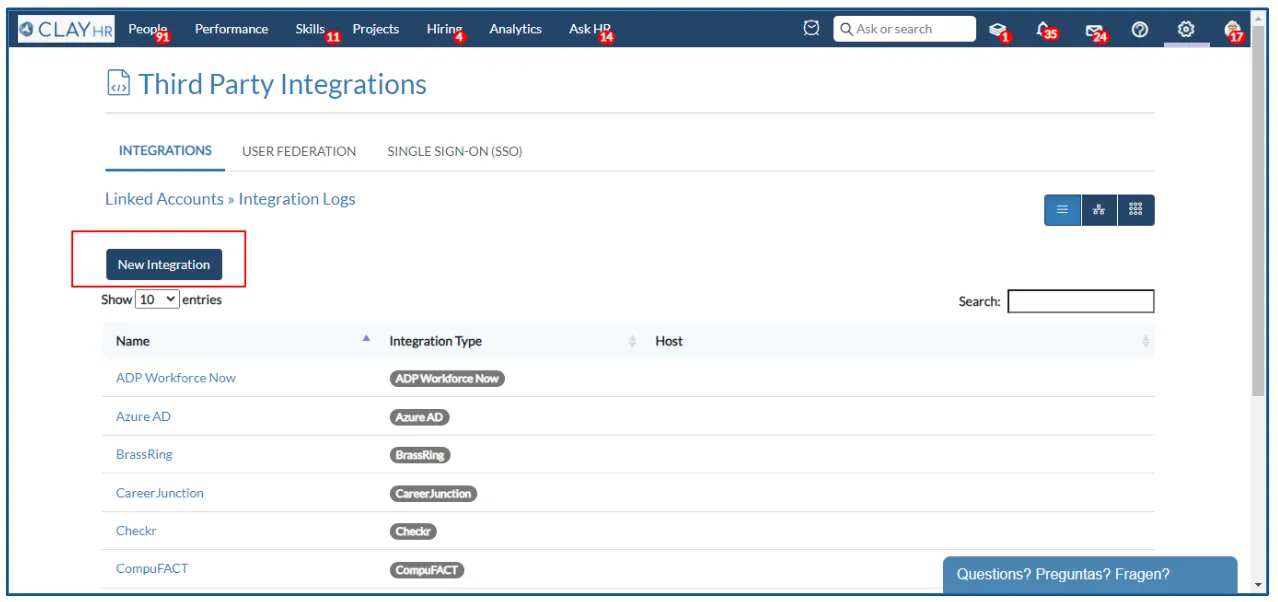Click the CareerJunction type badge
Screen dimensions: 1278x602
(x=433, y=493)
